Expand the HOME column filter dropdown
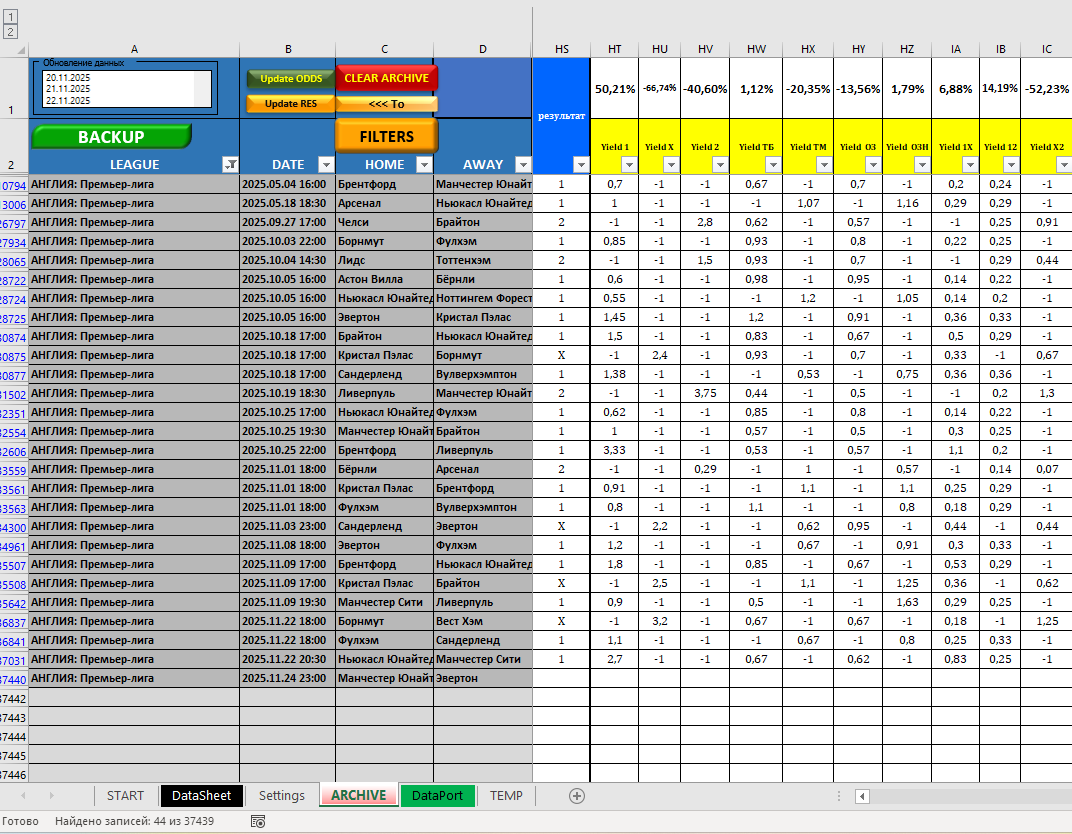Screen dimensions: 1072x834 [x=423, y=165]
